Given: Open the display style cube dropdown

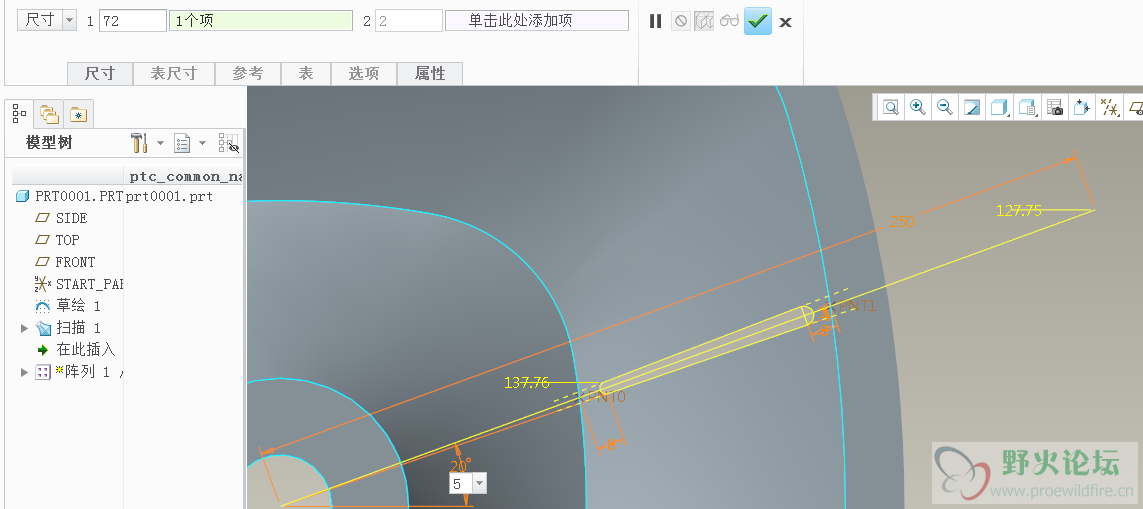Looking at the screenshot, I should 999,108.
